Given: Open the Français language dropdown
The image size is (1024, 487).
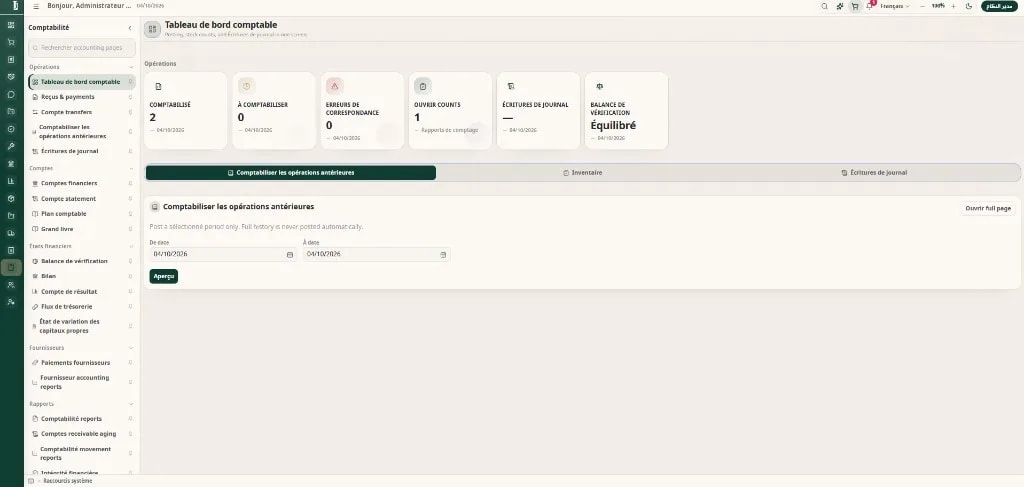Looking at the screenshot, I should (895, 6).
